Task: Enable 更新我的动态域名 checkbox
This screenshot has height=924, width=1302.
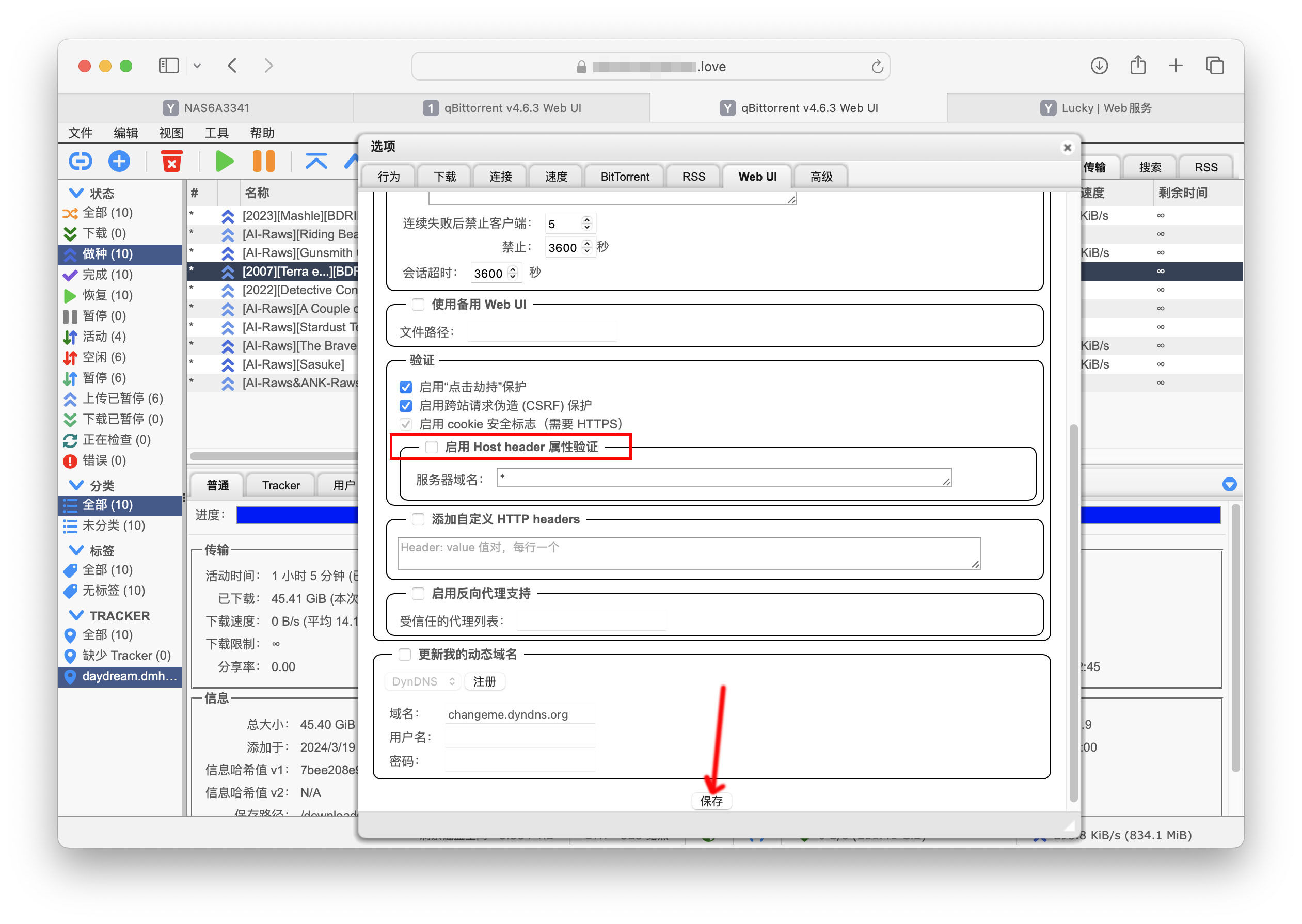Action: 405,655
